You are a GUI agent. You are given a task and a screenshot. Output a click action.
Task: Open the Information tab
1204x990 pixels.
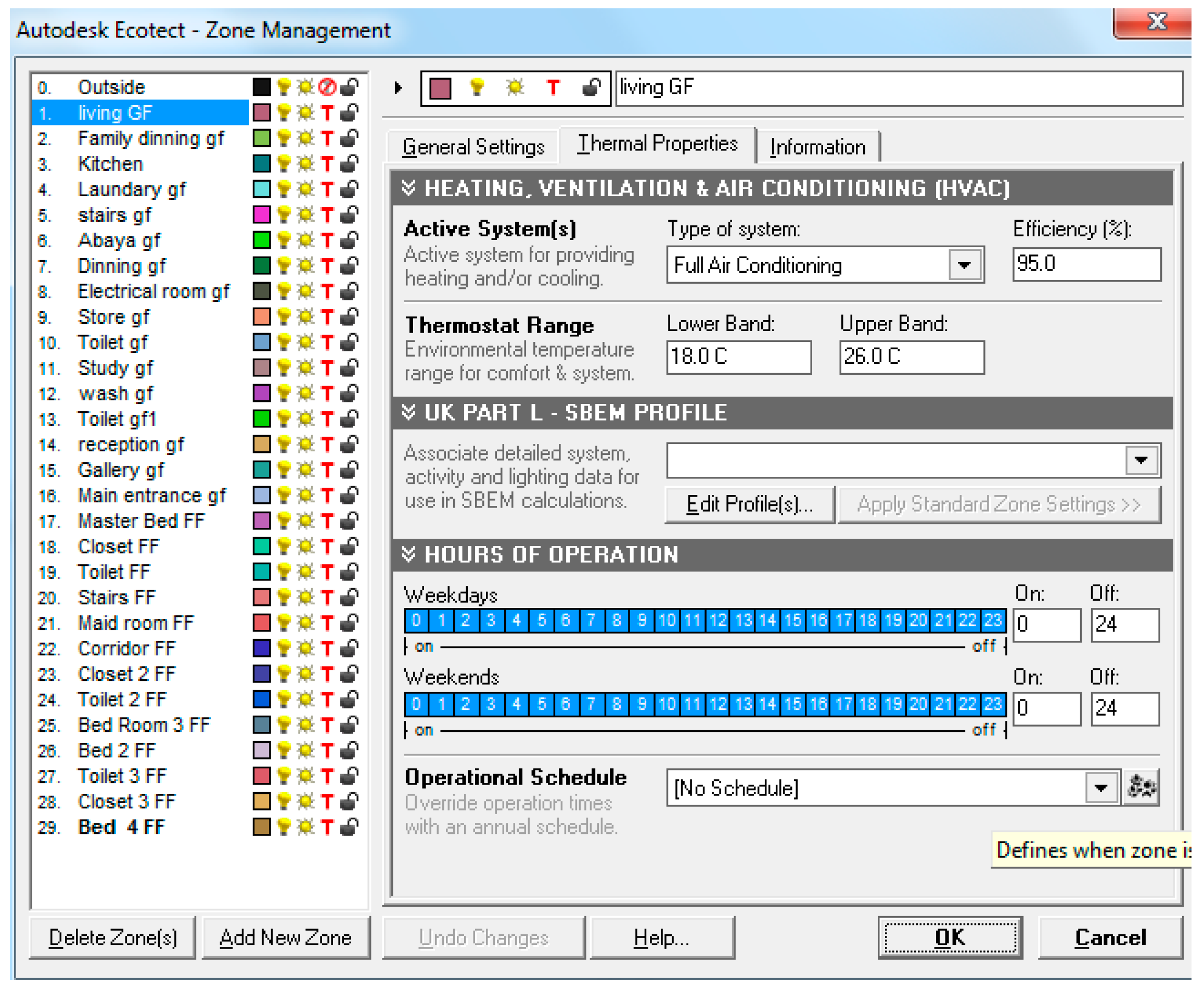tap(817, 147)
